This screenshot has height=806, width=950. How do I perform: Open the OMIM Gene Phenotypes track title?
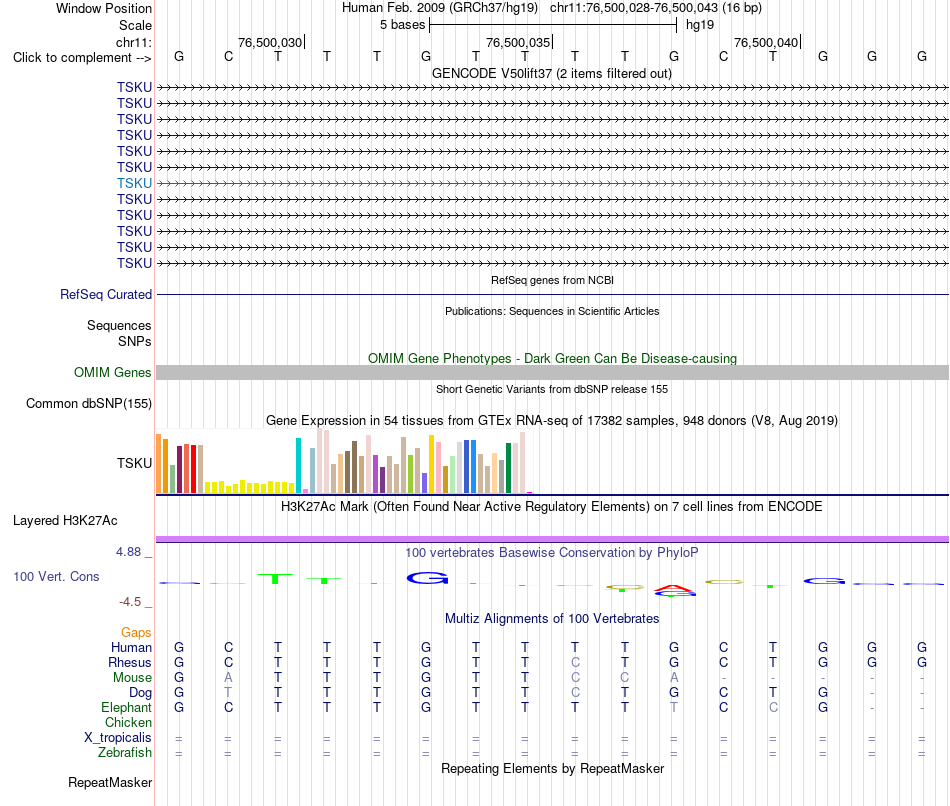(x=552, y=358)
